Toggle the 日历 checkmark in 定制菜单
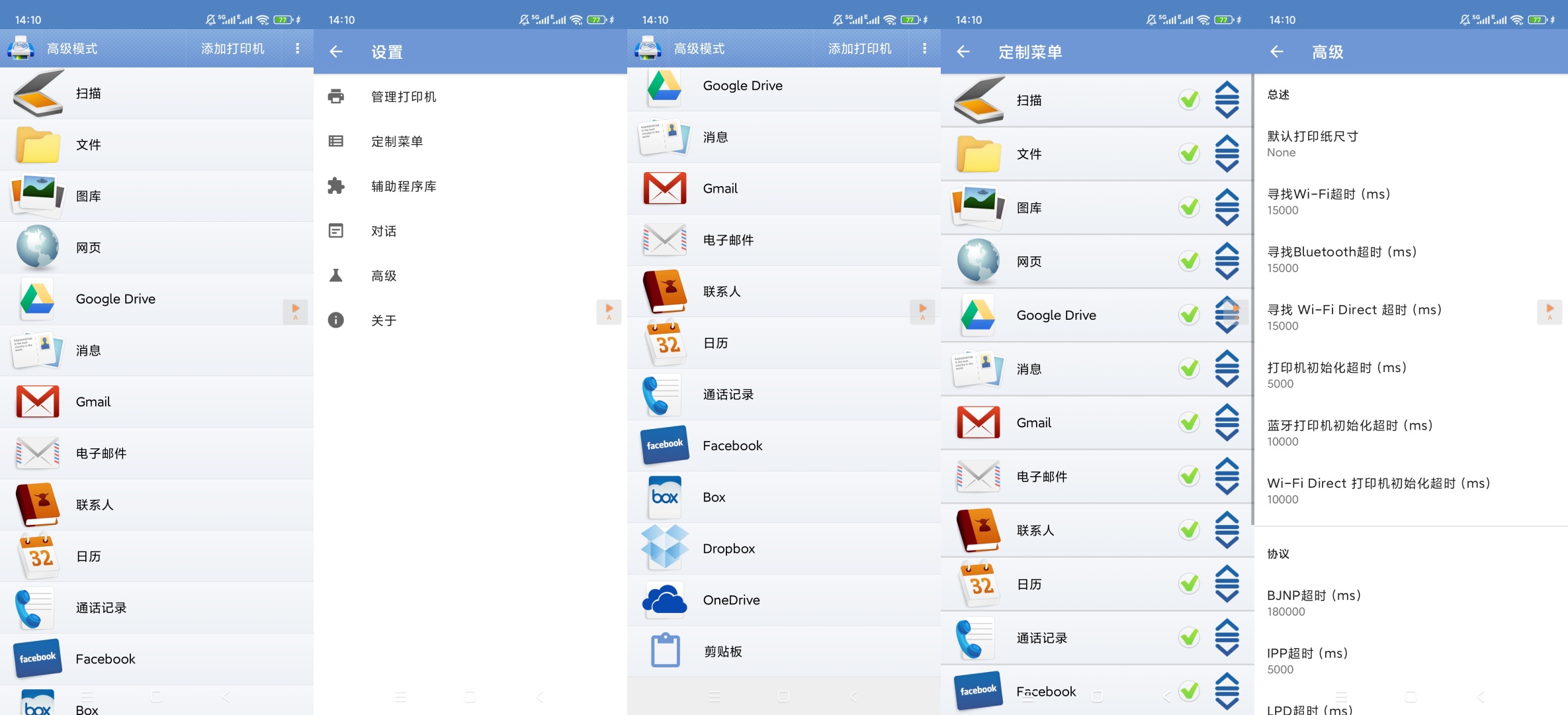Viewport: 1568px width, 715px height. tap(1189, 584)
